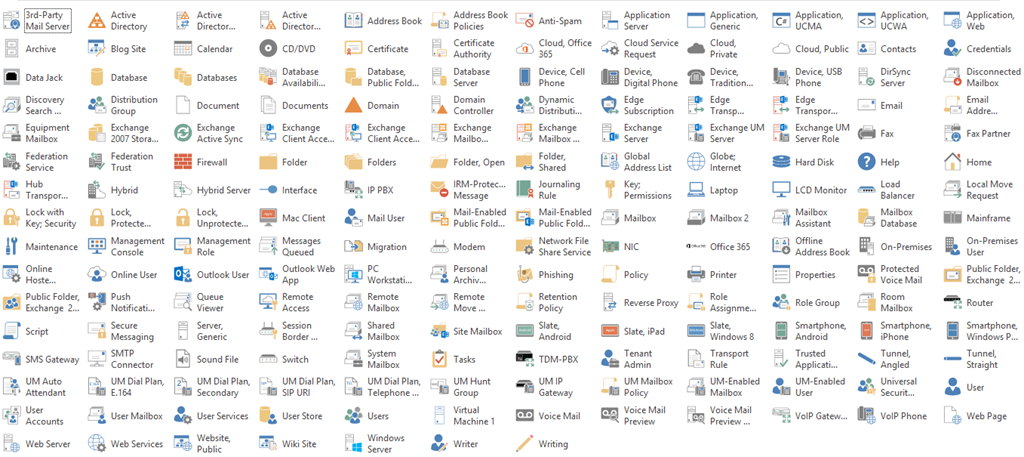Choose the Protected Voice Mail shape
1024x457 pixels.
pyautogui.click(x=867, y=275)
